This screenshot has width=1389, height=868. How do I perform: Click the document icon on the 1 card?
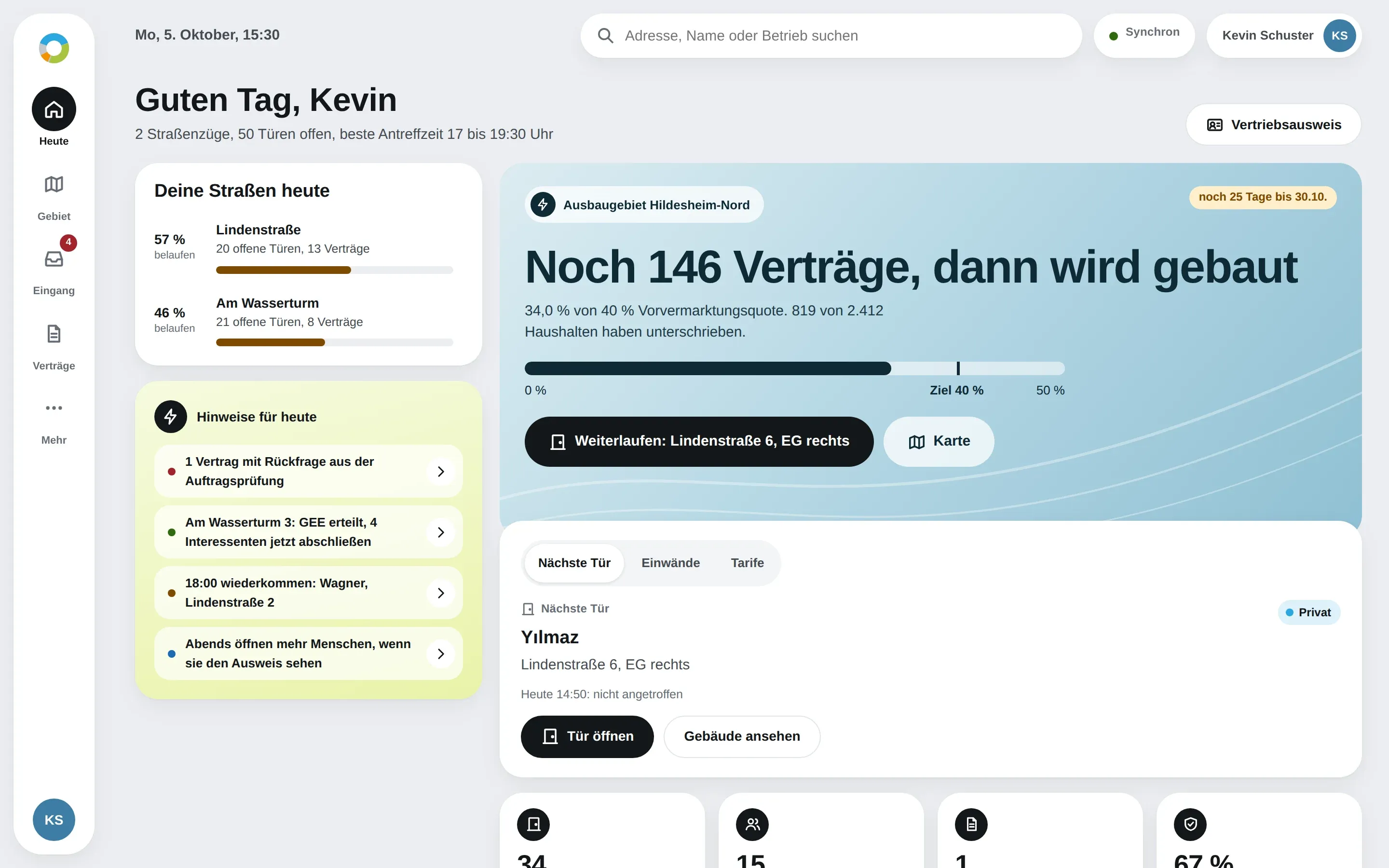(971, 825)
